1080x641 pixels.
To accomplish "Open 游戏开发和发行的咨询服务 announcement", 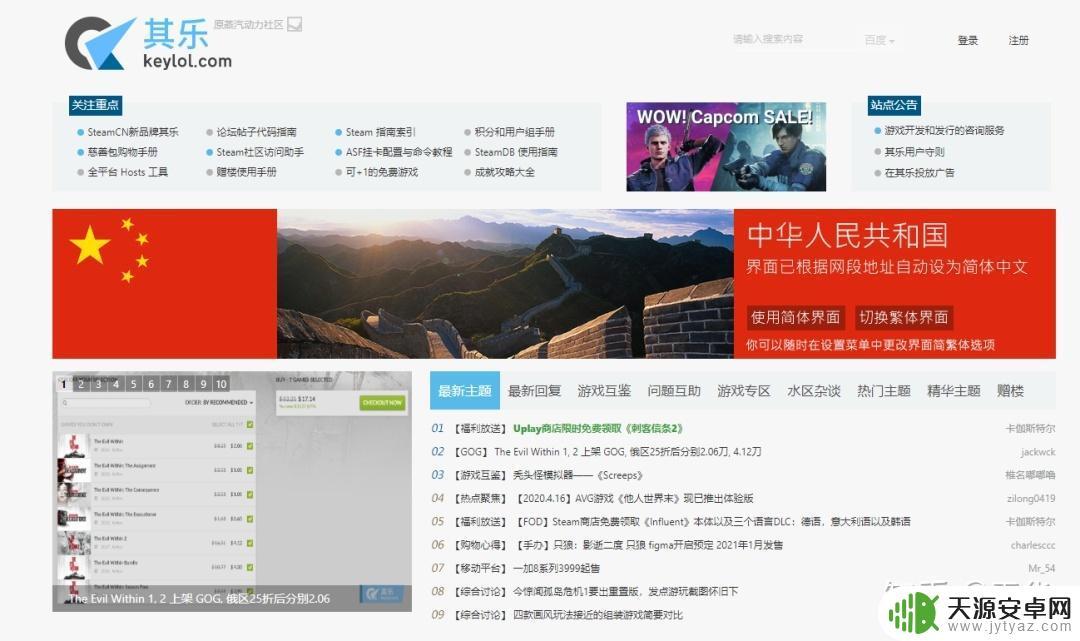I will tap(944, 130).
